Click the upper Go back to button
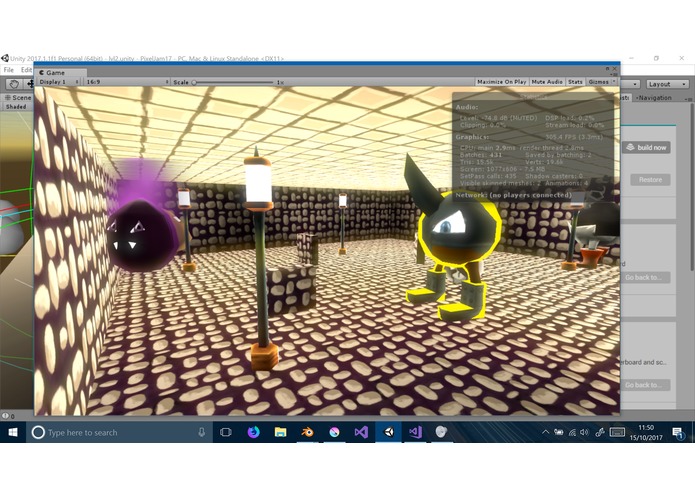 coord(645,278)
